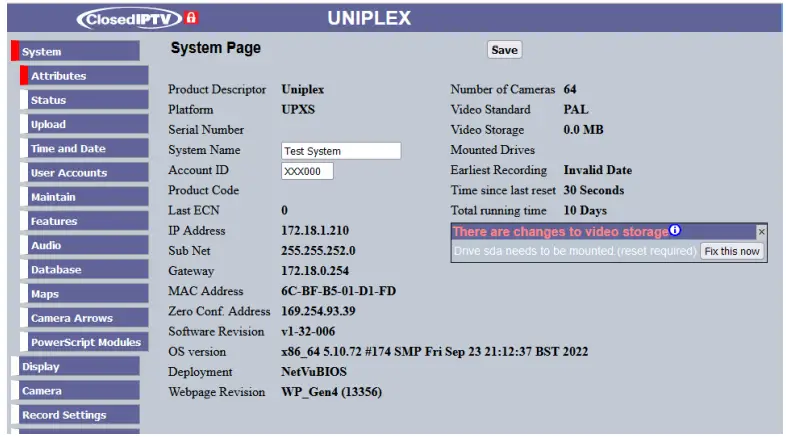The image size is (786, 437).
Task: Click the Zero Conf address 169.254.93.39
Action: 318,311
